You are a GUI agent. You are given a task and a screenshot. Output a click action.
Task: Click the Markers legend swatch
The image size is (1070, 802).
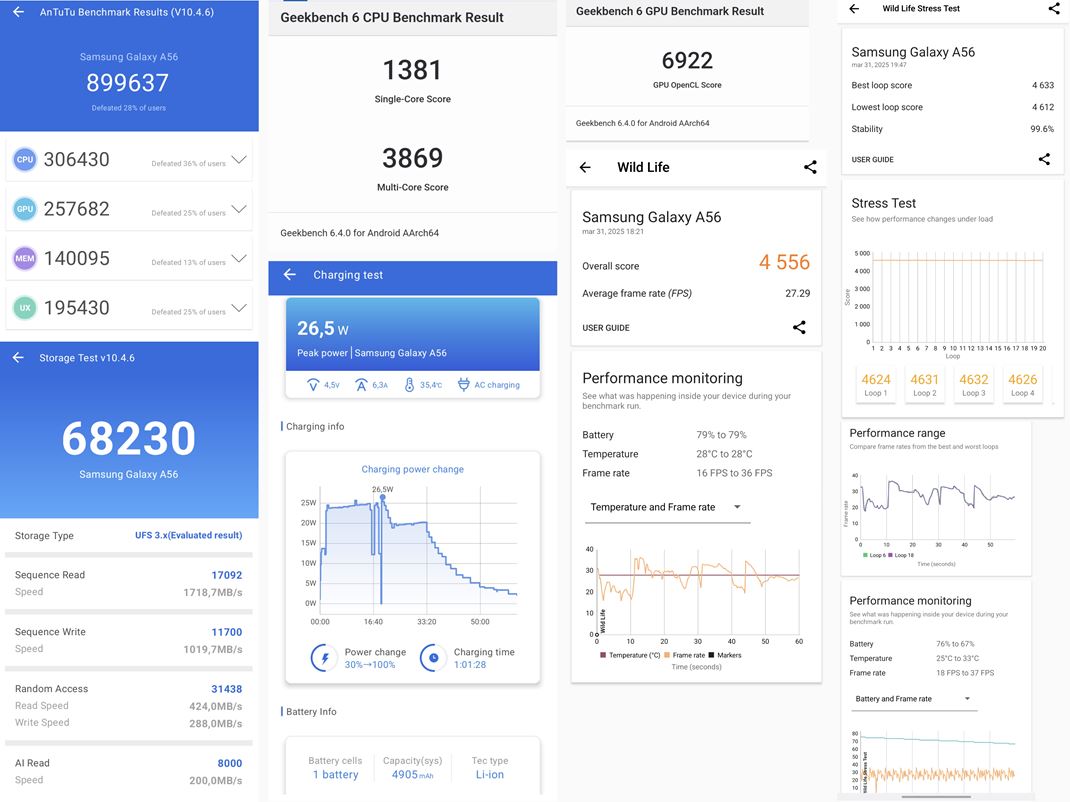pyautogui.click(x=711, y=655)
